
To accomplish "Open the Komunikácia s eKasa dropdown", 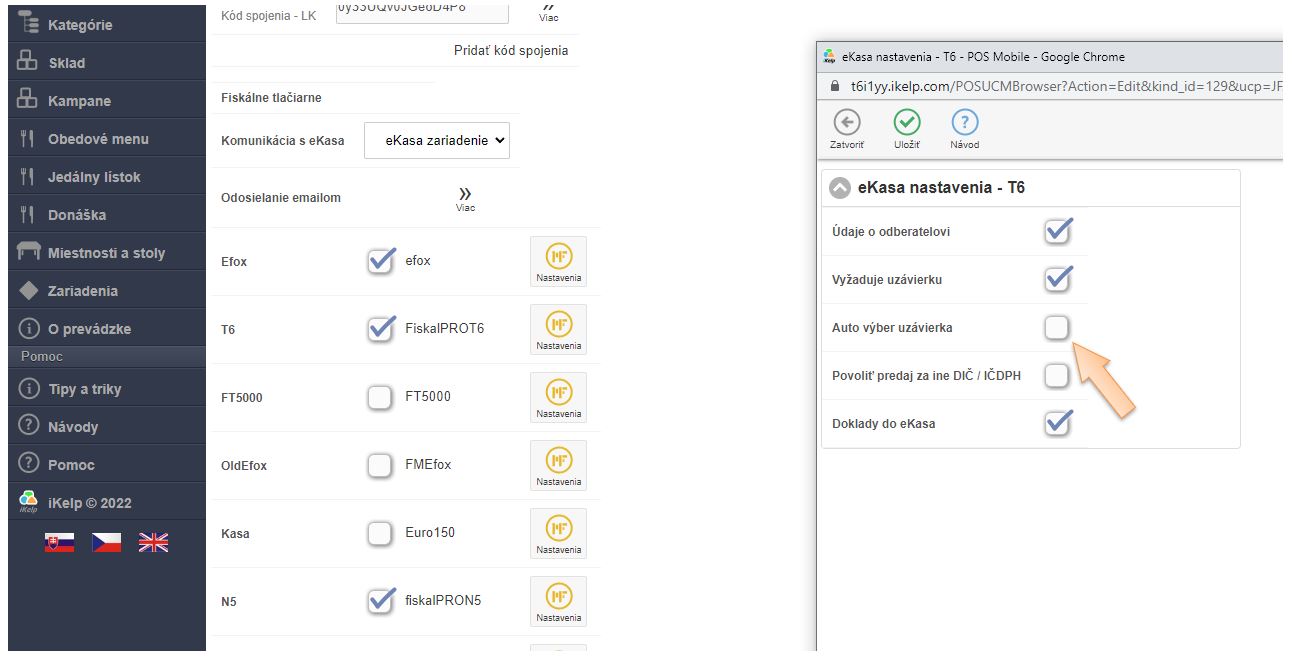I will 437,141.
